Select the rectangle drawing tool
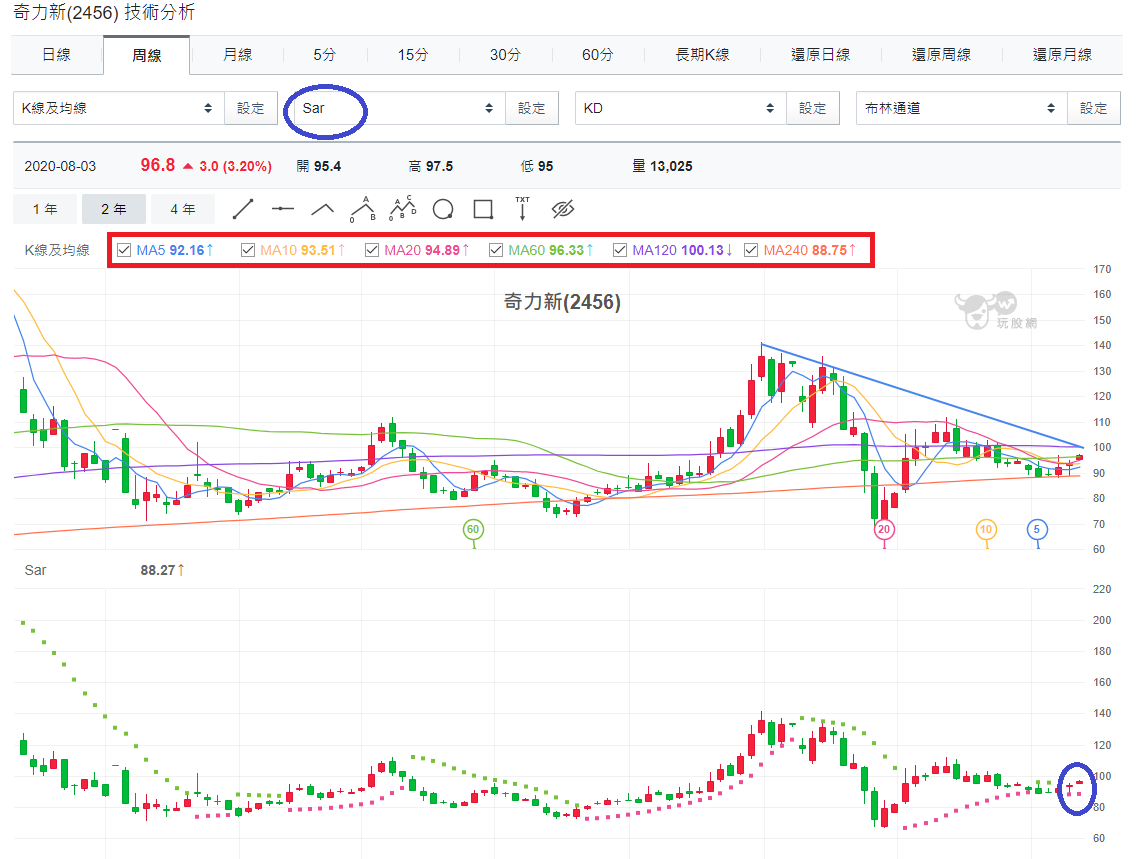The image size is (1142, 859). (483, 210)
